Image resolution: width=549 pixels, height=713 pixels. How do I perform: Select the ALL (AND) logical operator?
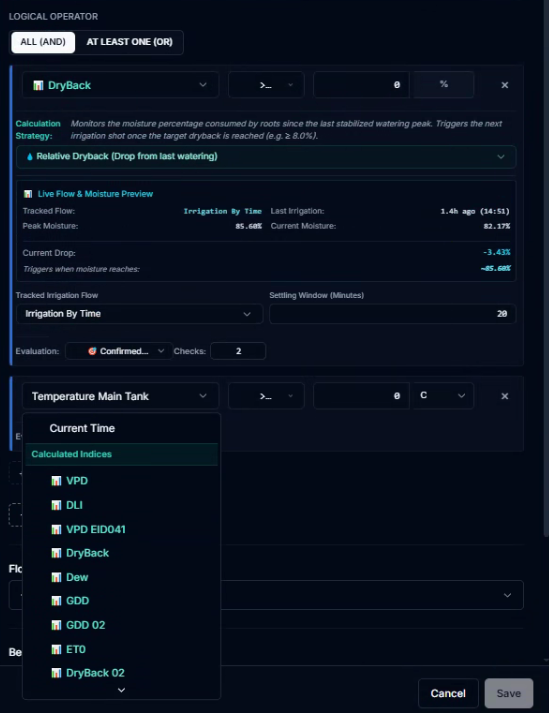pos(43,42)
